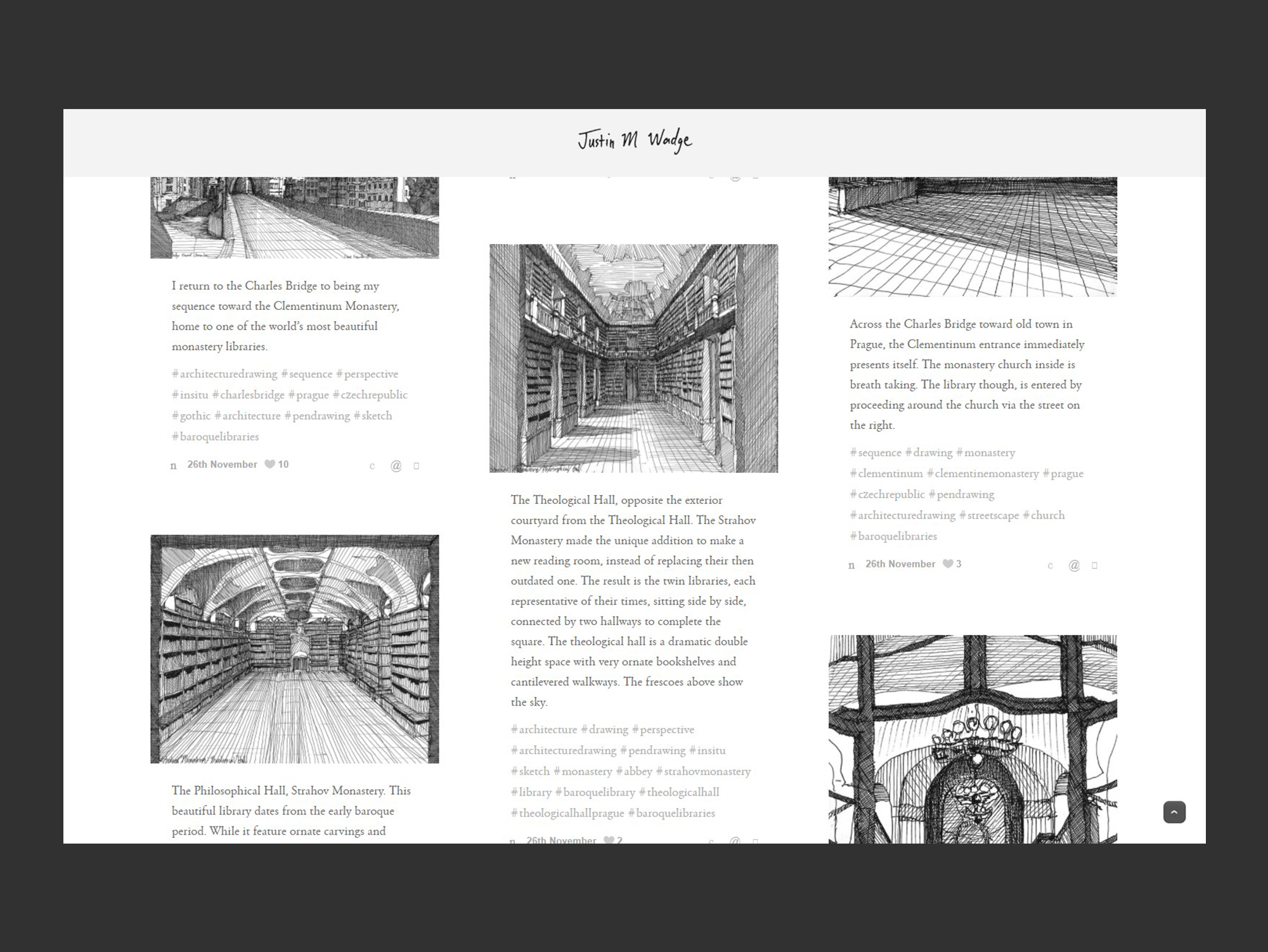Viewport: 1268px width, 952px height.
Task: Click the 'c' icon on Clementinum entrance post
Action: tap(1050, 566)
